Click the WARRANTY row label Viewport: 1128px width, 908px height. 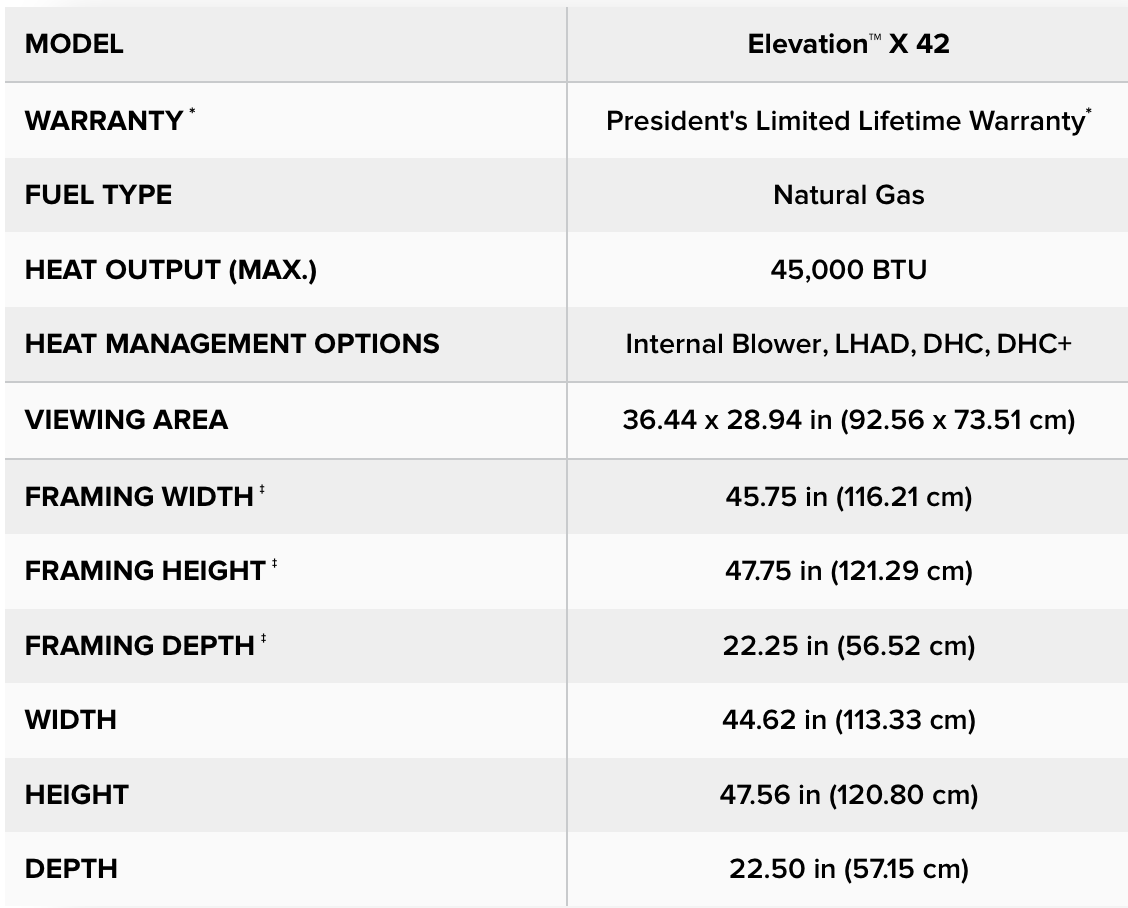pyautogui.click(x=104, y=121)
